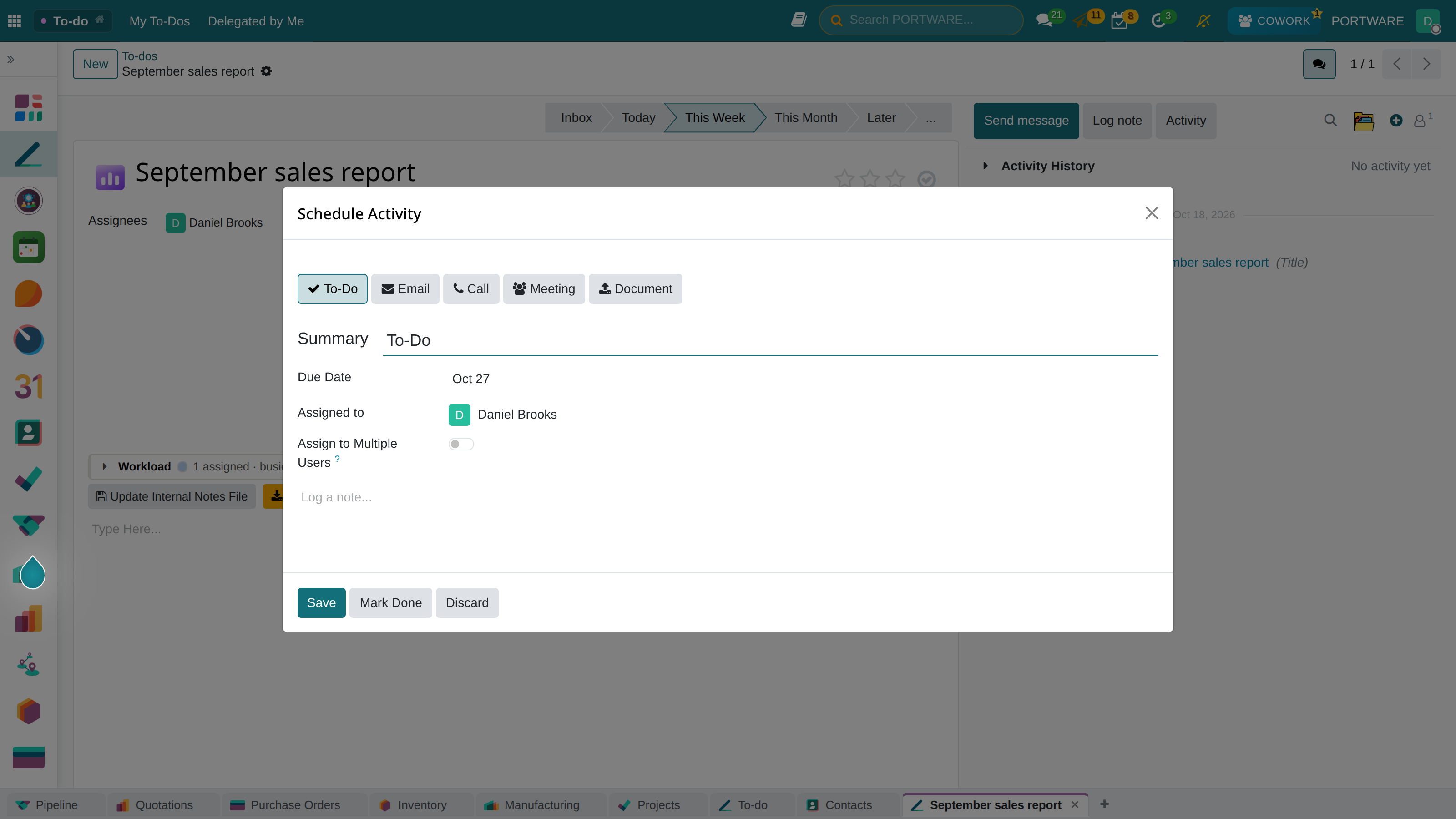This screenshot has height=819, width=1456.
Task: Select the Call activity type
Action: (471, 289)
